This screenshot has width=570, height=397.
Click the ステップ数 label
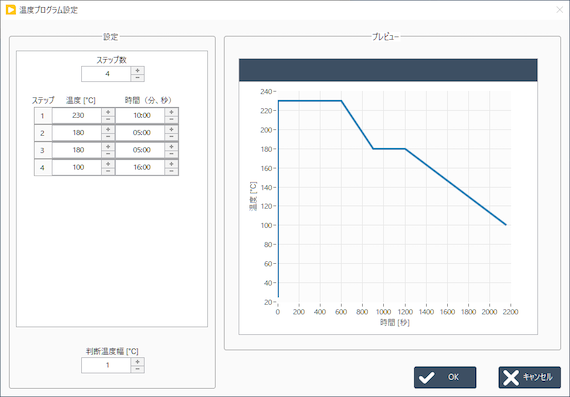pyautogui.click(x=112, y=60)
